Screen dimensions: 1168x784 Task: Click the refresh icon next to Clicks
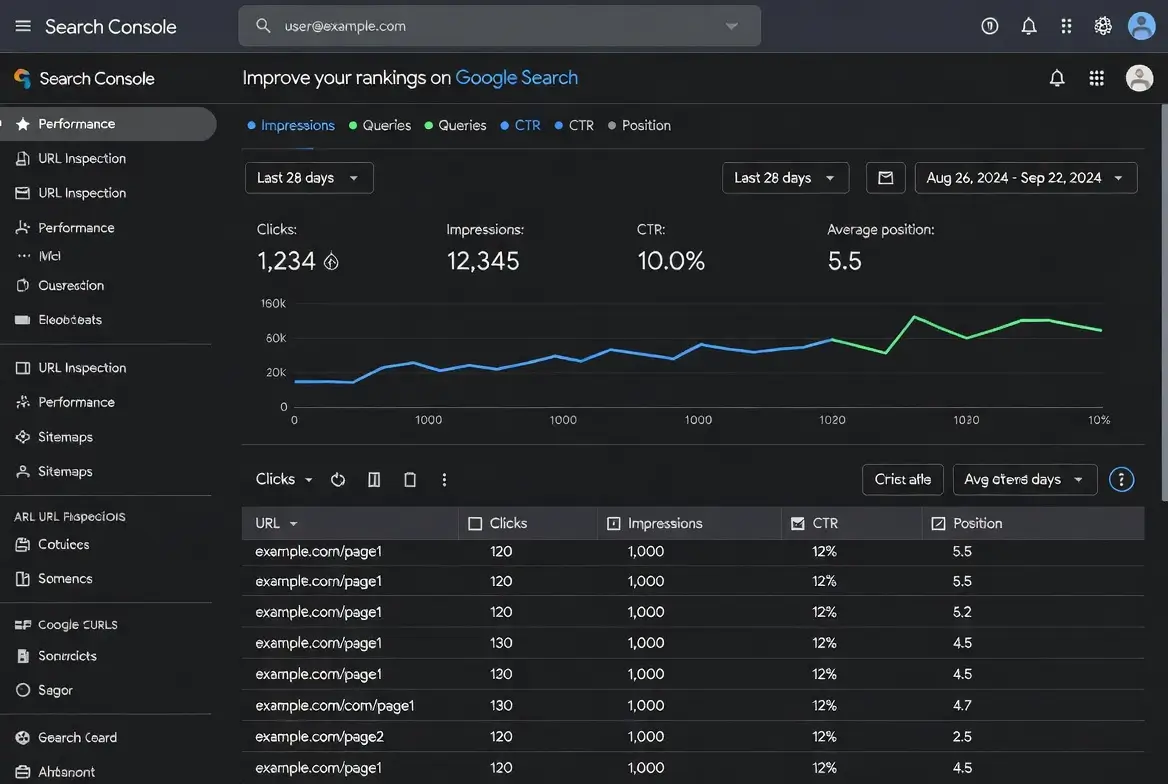pos(337,480)
